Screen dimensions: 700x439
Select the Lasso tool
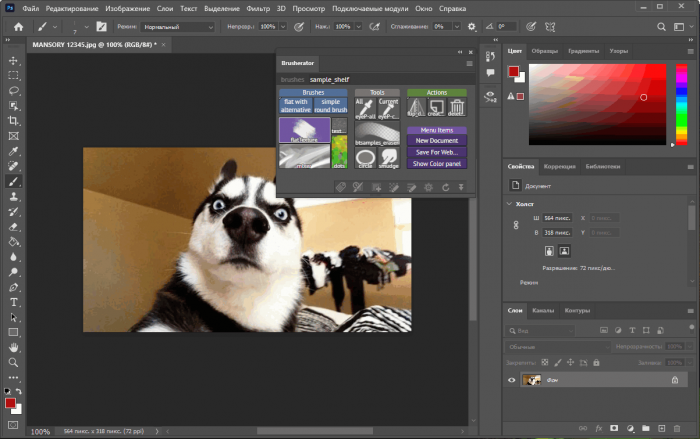[x=14, y=90]
